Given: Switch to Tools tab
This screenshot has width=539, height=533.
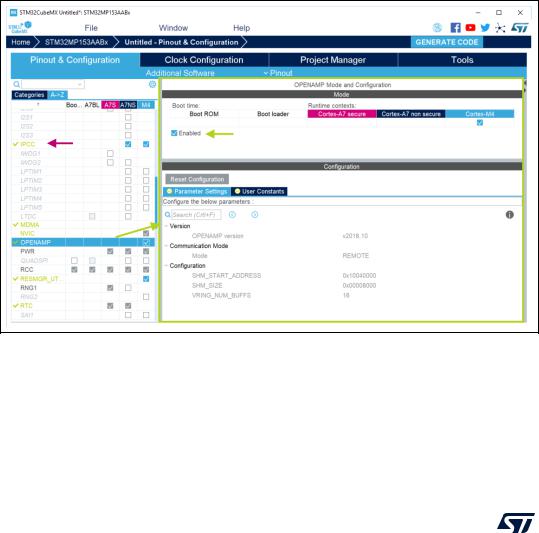Looking at the screenshot, I should pyautogui.click(x=462, y=60).
